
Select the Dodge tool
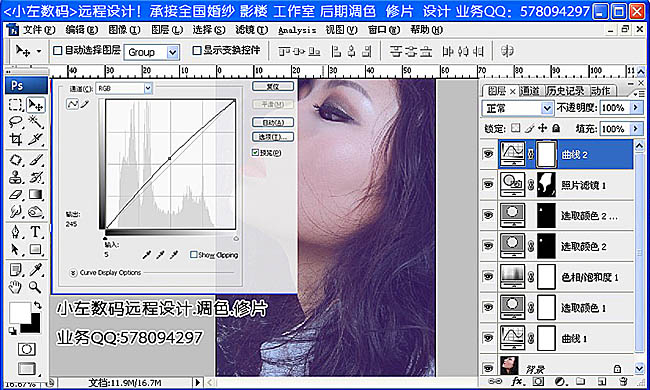[36, 212]
